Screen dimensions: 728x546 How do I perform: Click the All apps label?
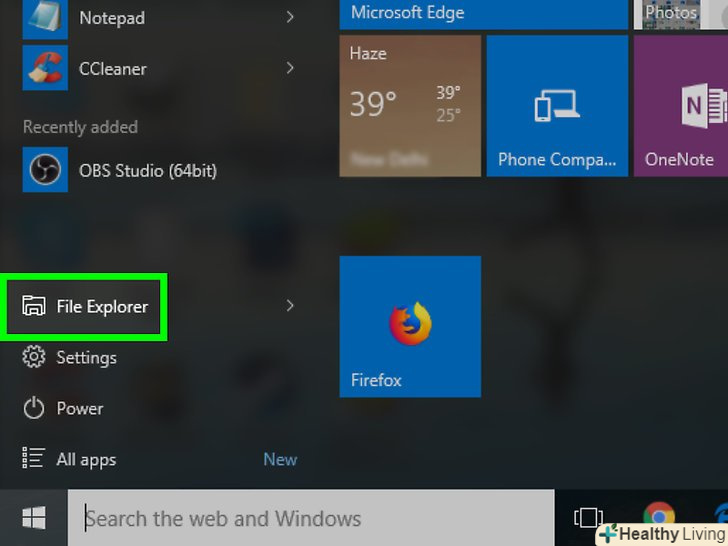(x=86, y=460)
